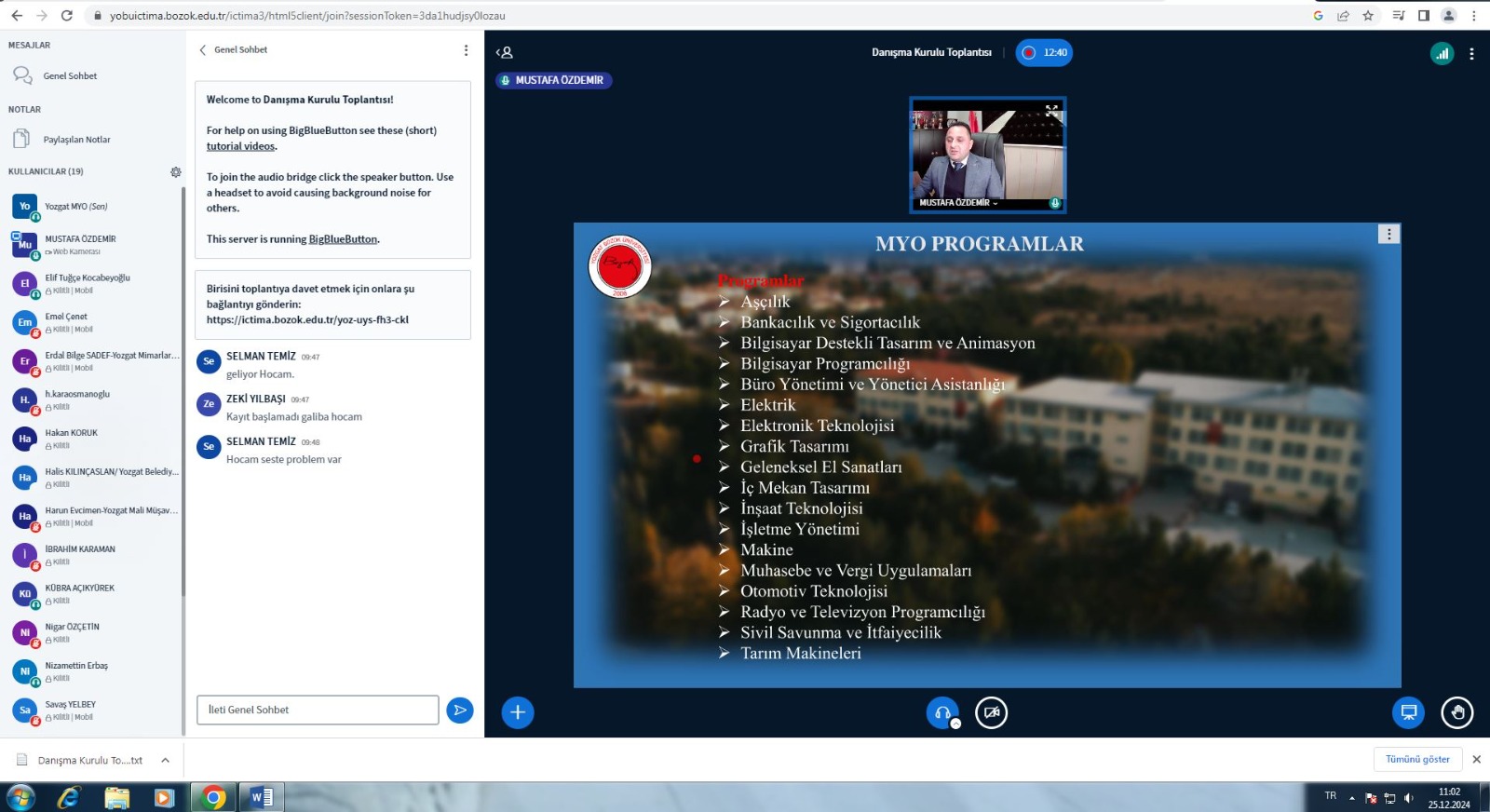Raise hand button

[x=1457, y=712]
